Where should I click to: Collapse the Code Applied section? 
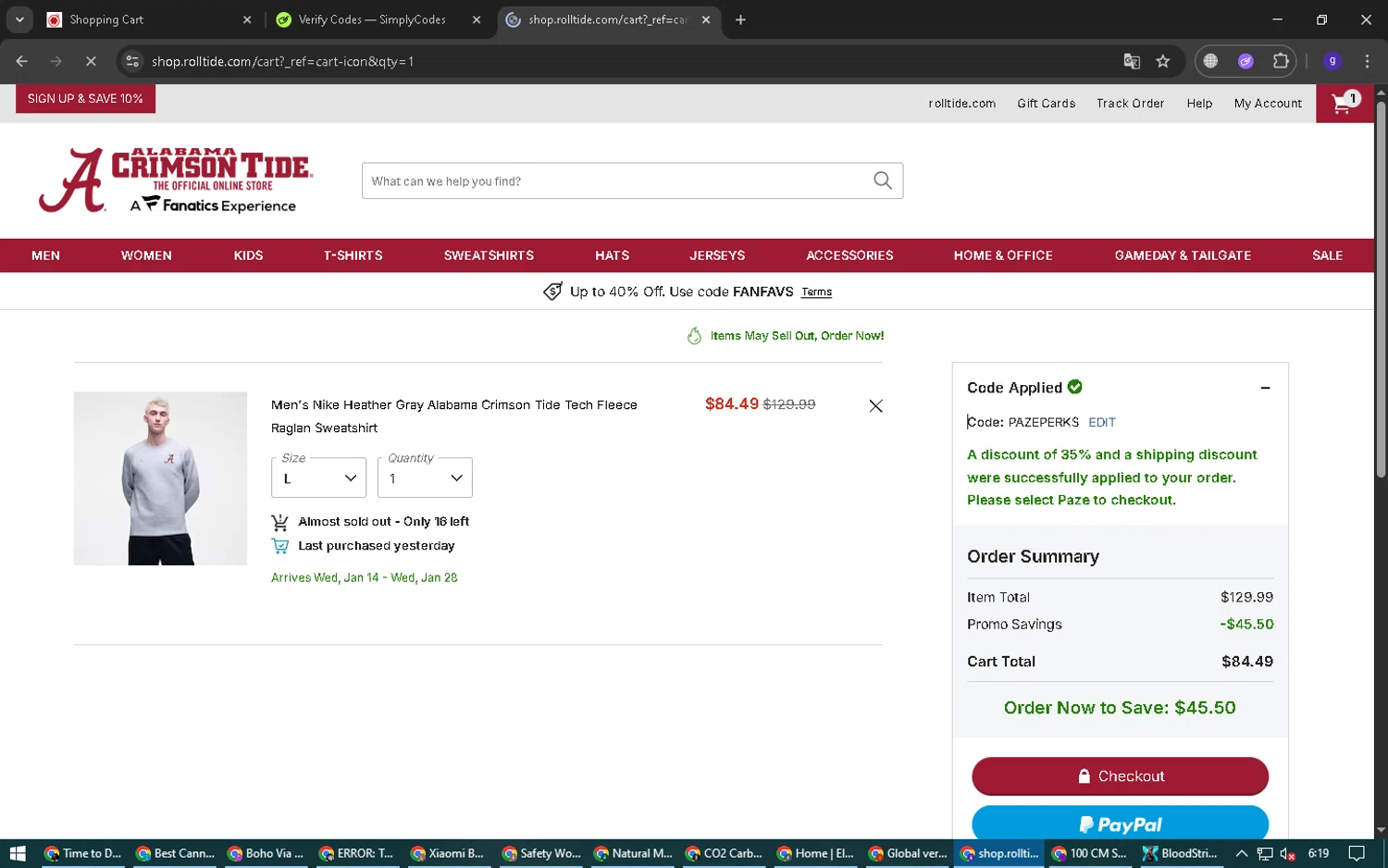coord(1265,388)
